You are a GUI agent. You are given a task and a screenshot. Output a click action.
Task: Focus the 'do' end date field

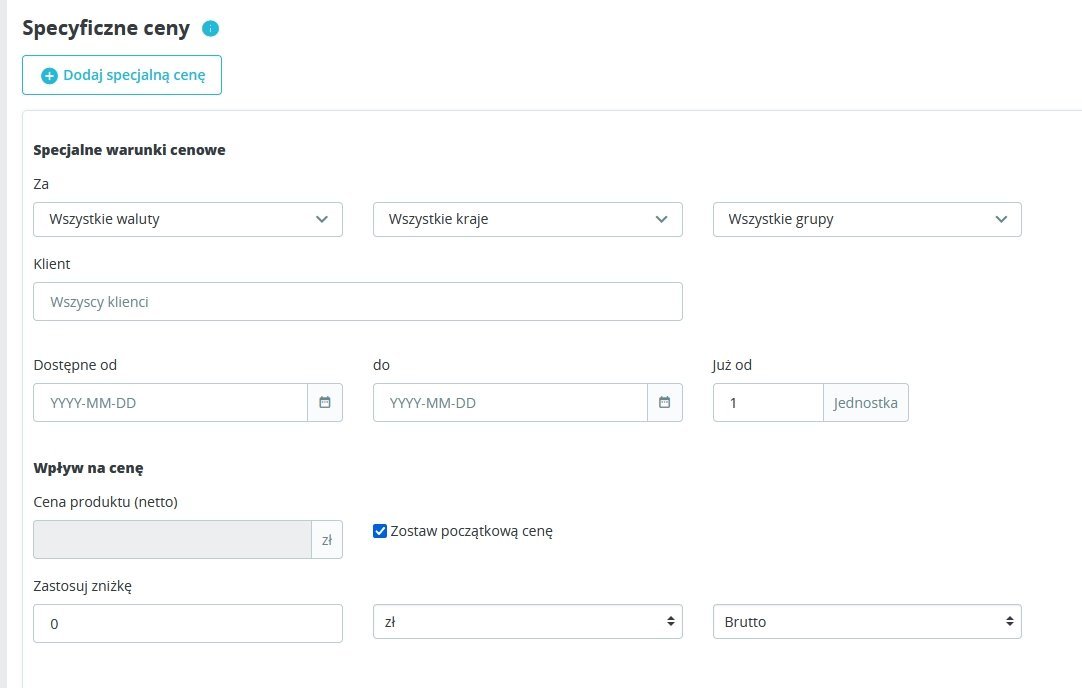point(510,402)
